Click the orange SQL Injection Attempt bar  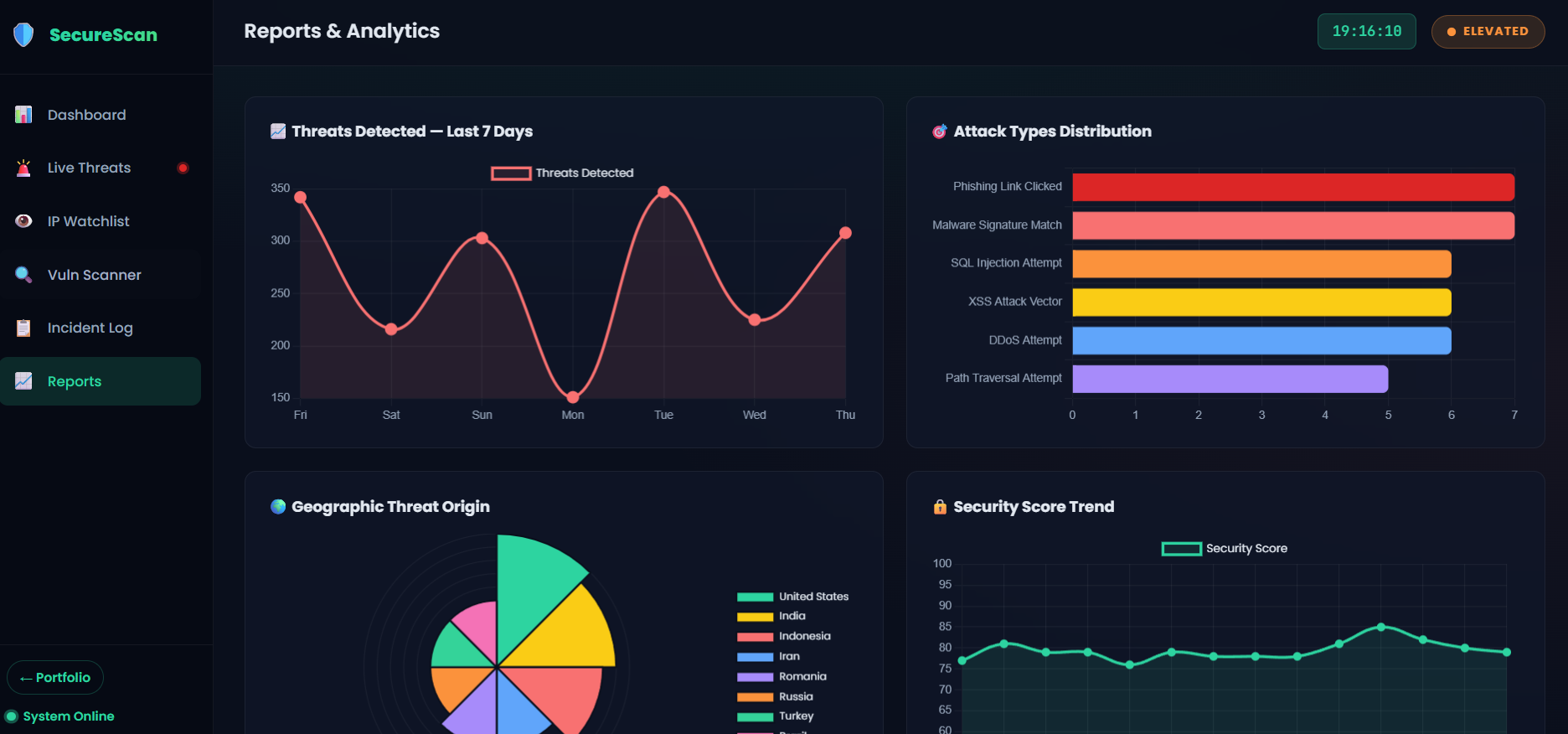point(1261,264)
